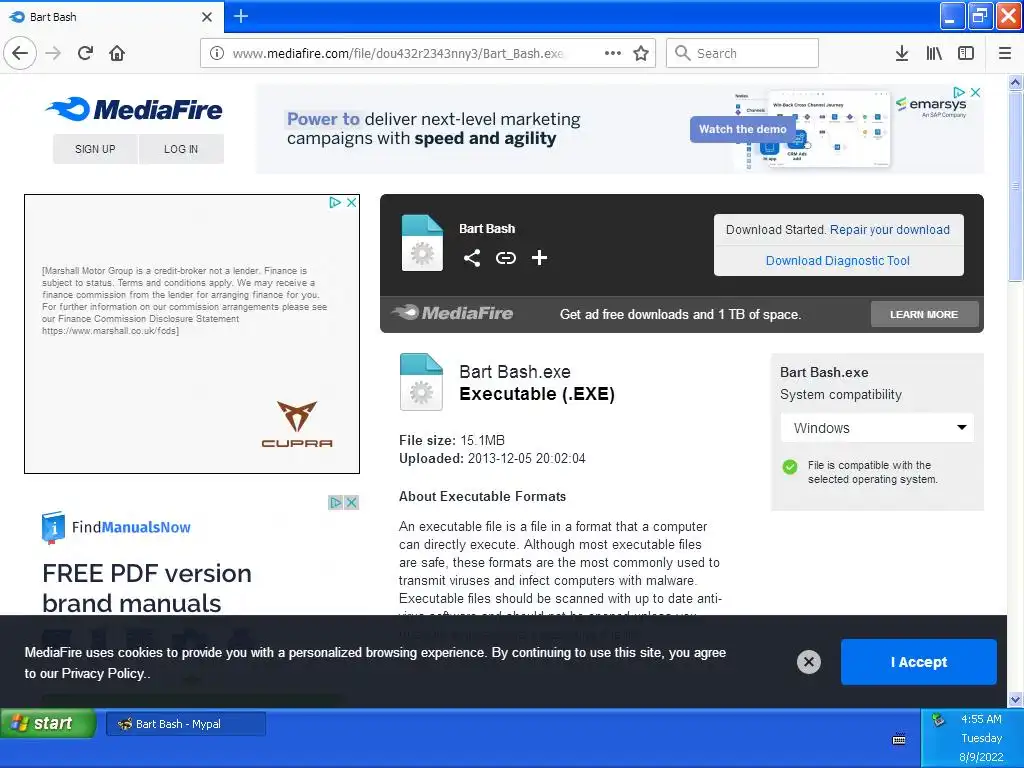Click the Bart Bash.exe executable file icon
Image resolution: width=1024 pixels, height=768 pixels.
click(x=421, y=381)
